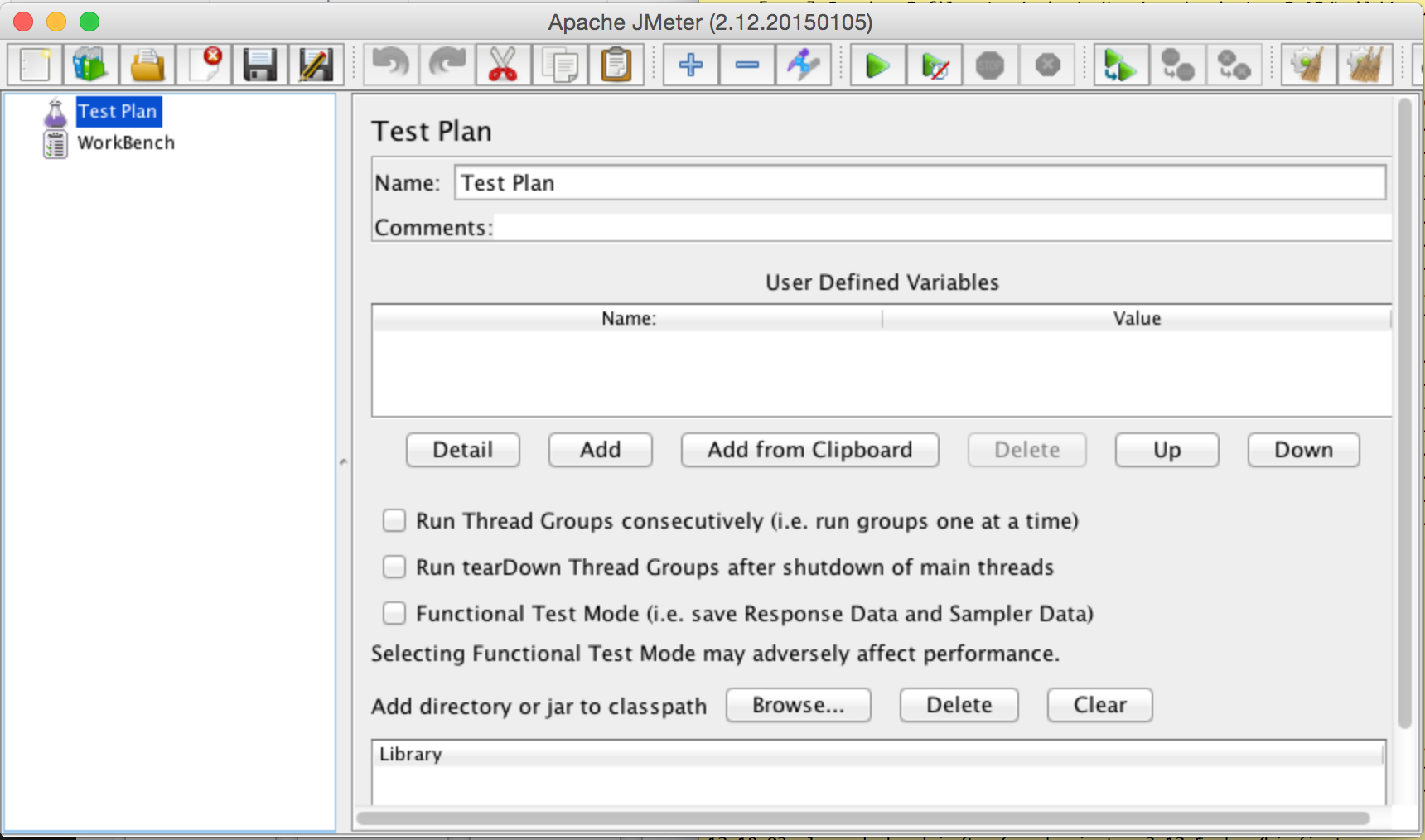Viewport: 1425px width, 840px height.
Task: Click the Undo arrow icon
Action: (x=390, y=65)
